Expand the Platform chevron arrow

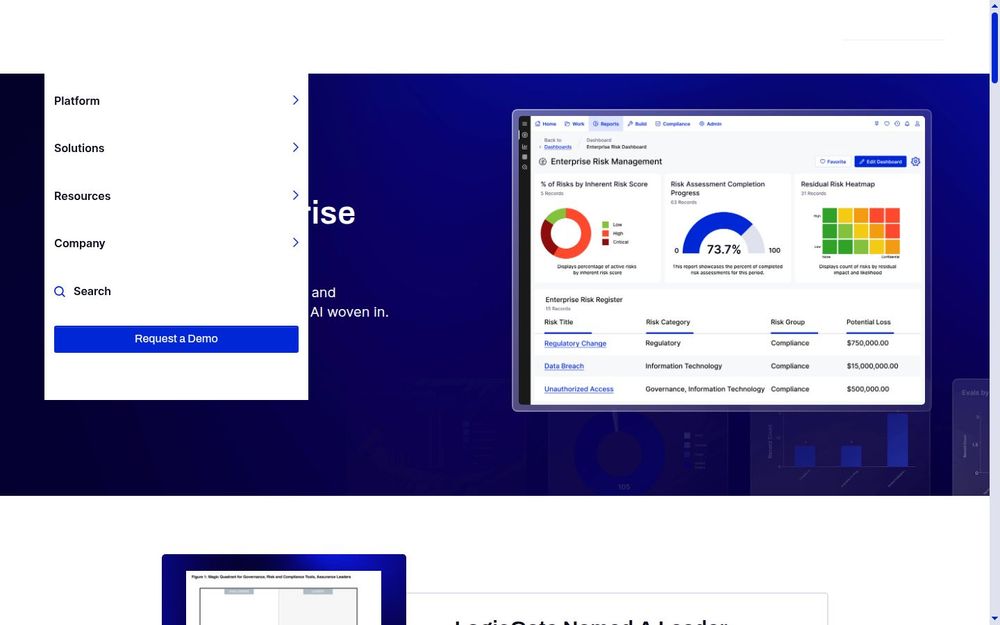(x=295, y=100)
